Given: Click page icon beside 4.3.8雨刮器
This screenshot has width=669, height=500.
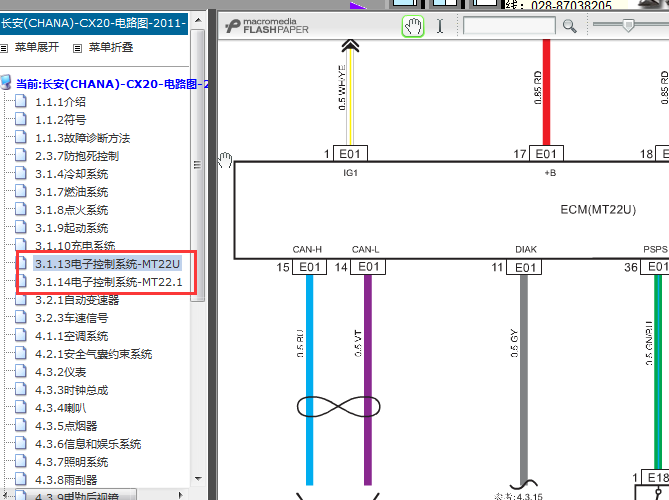Looking at the screenshot, I should coord(20,479).
